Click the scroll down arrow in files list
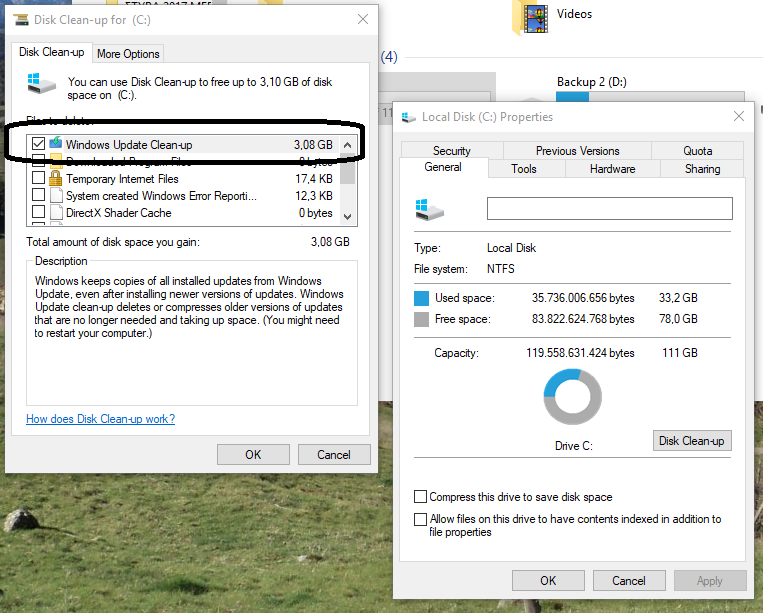 [x=347, y=216]
